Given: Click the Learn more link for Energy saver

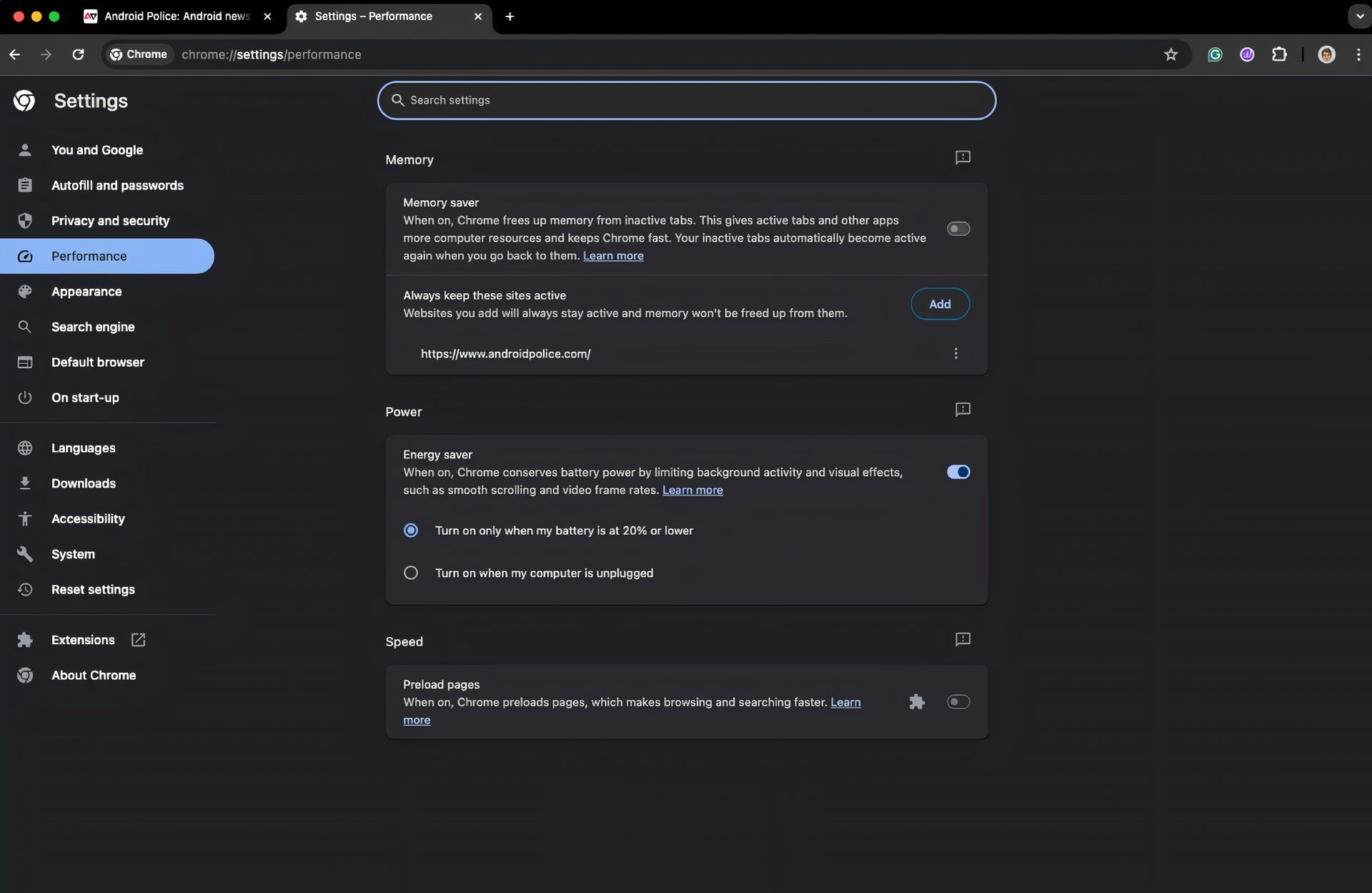Looking at the screenshot, I should click(693, 490).
